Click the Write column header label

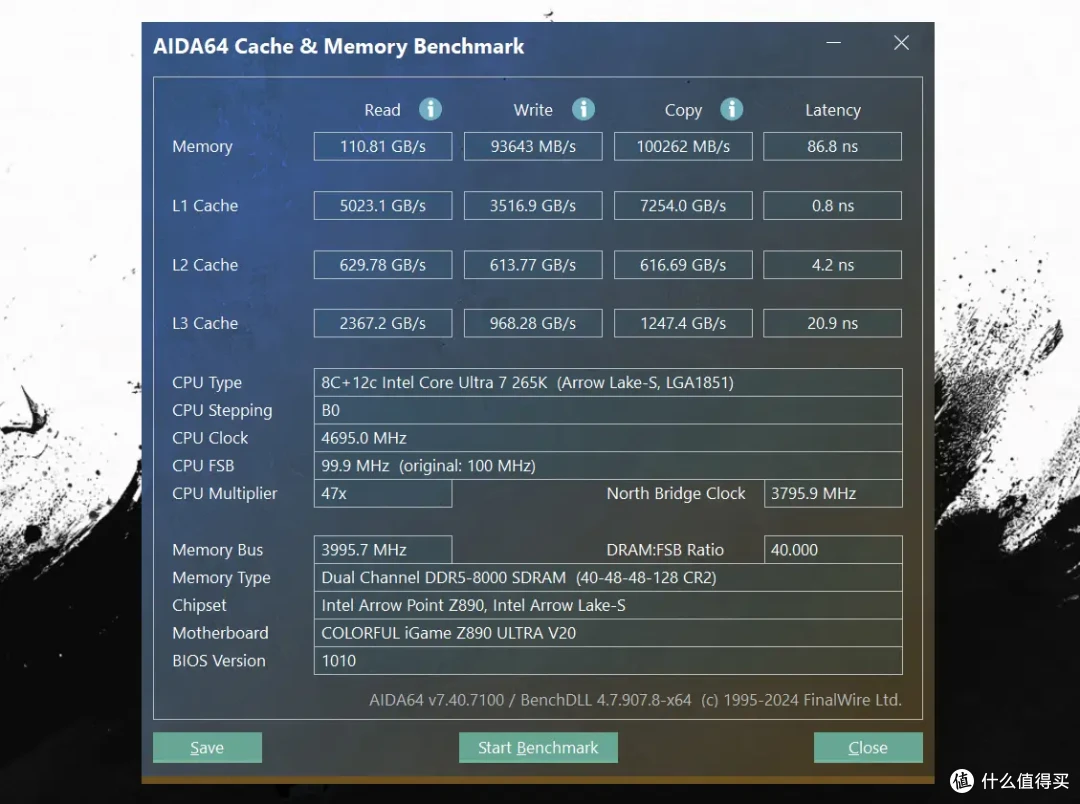click(533, 110)
